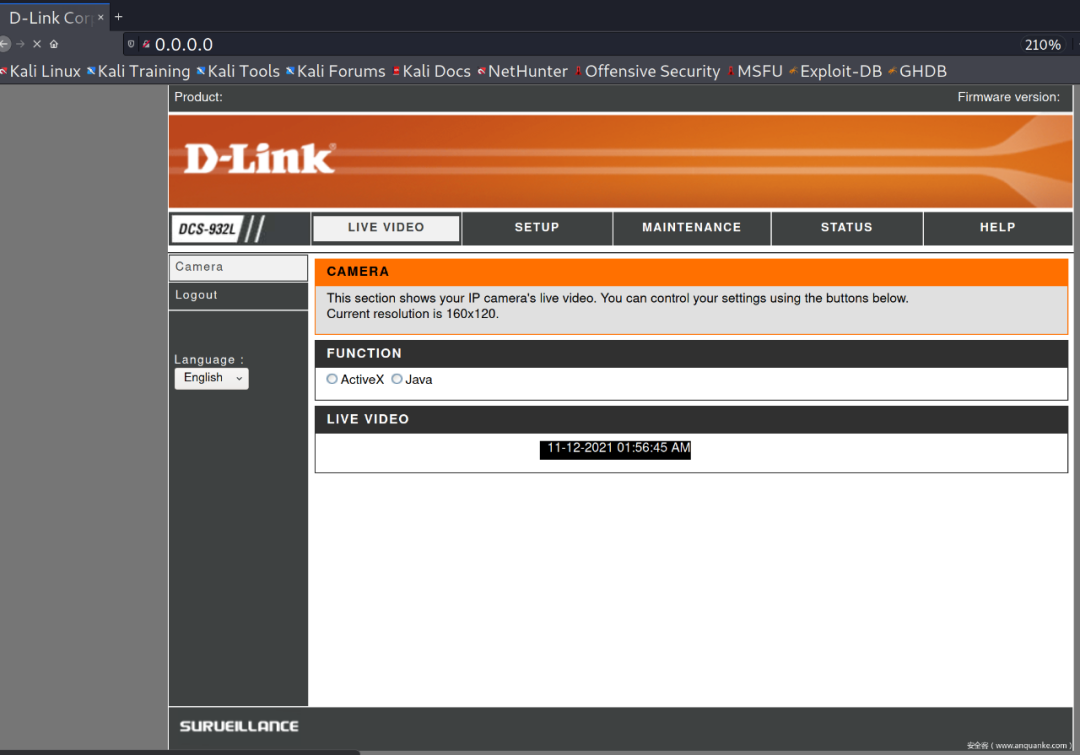Select Camera in the sidebar
The height and width of the screenshot is (755, 1080).
238,267
